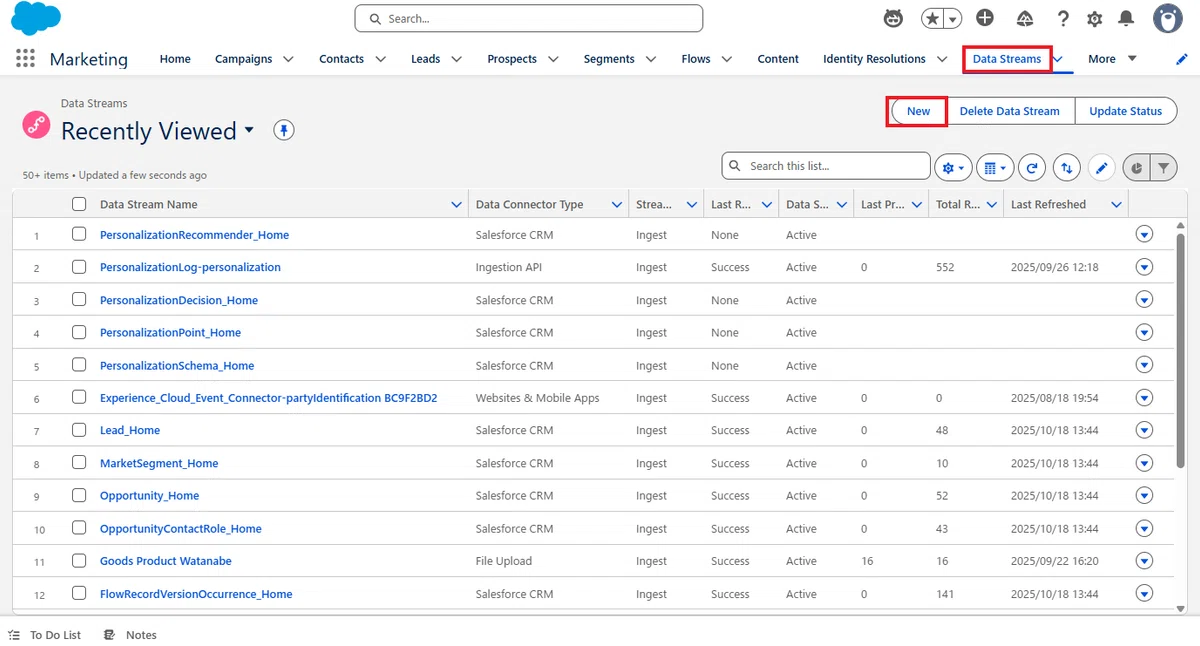Select the Lead_Home row checkbox

coord(79,430)
